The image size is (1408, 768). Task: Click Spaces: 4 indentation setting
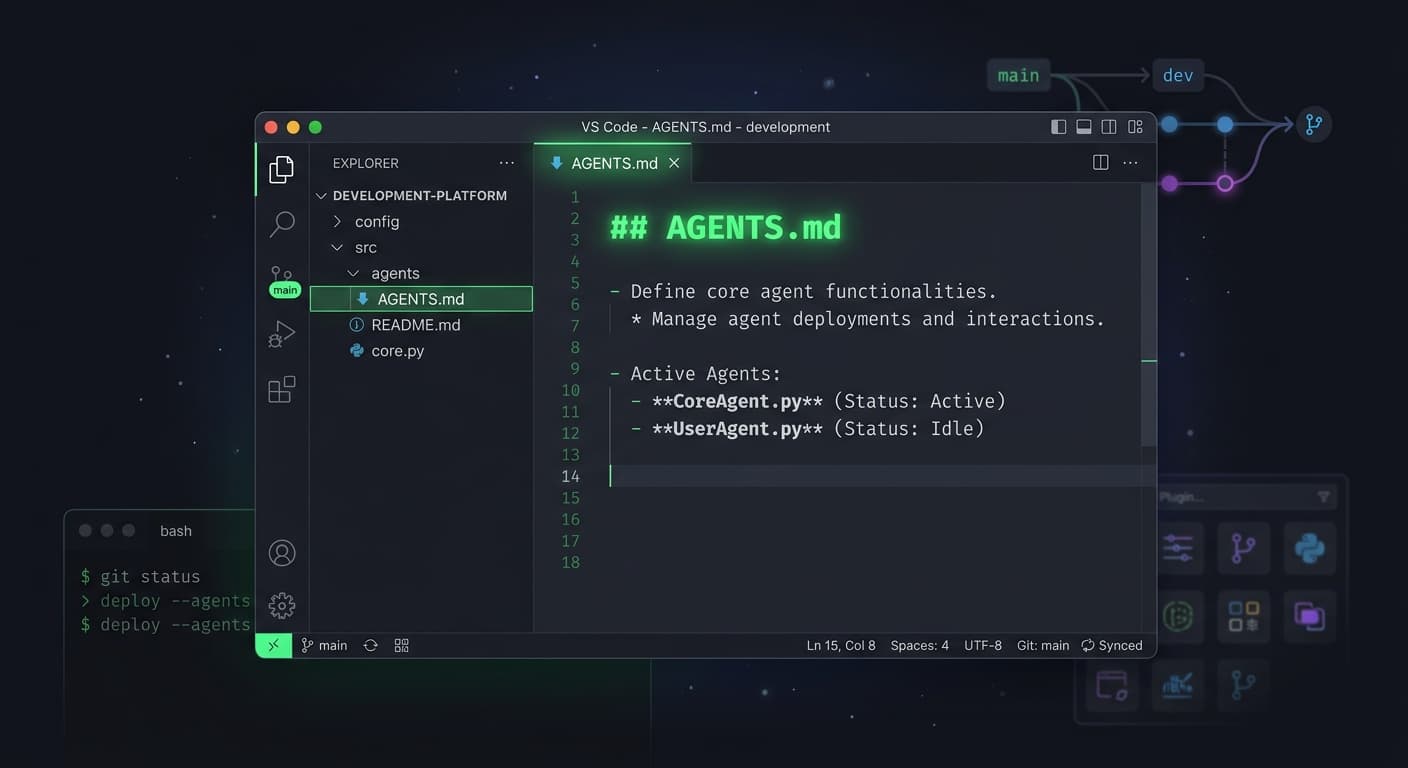click(x=920, y=645)
